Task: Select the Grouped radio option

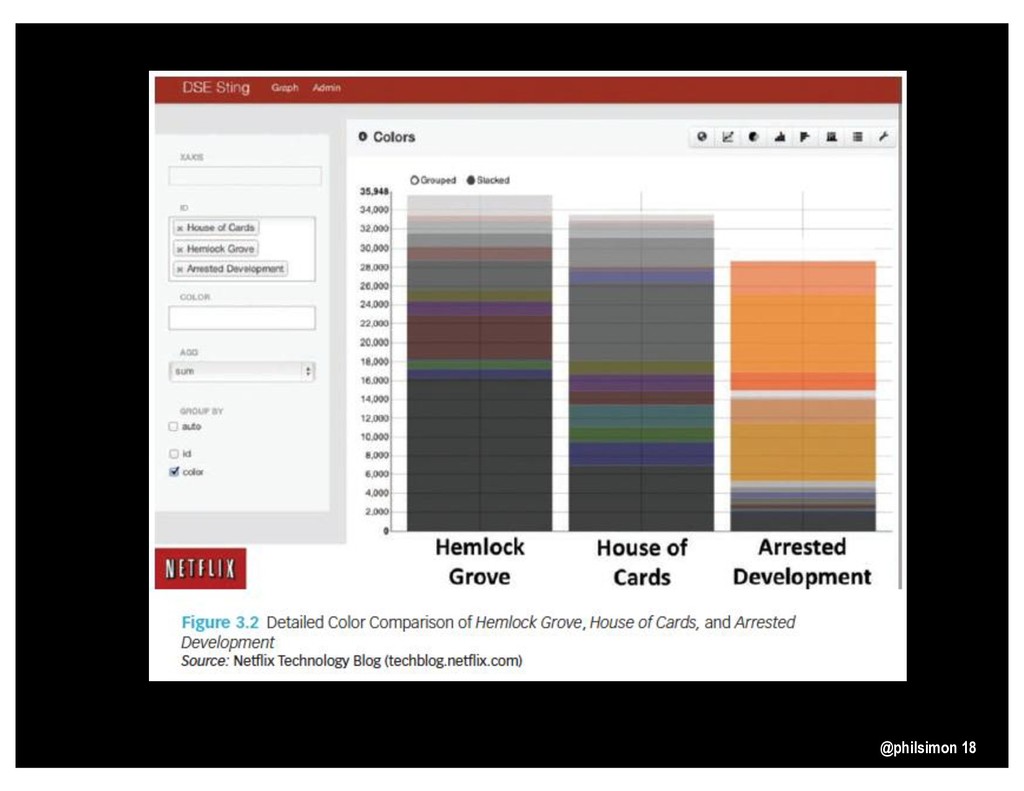Action: tap(414, 180)
